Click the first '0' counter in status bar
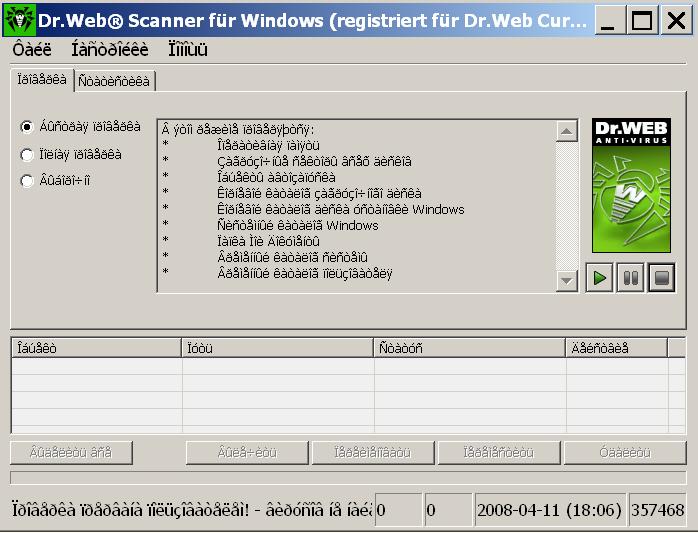 pos(398,510)
